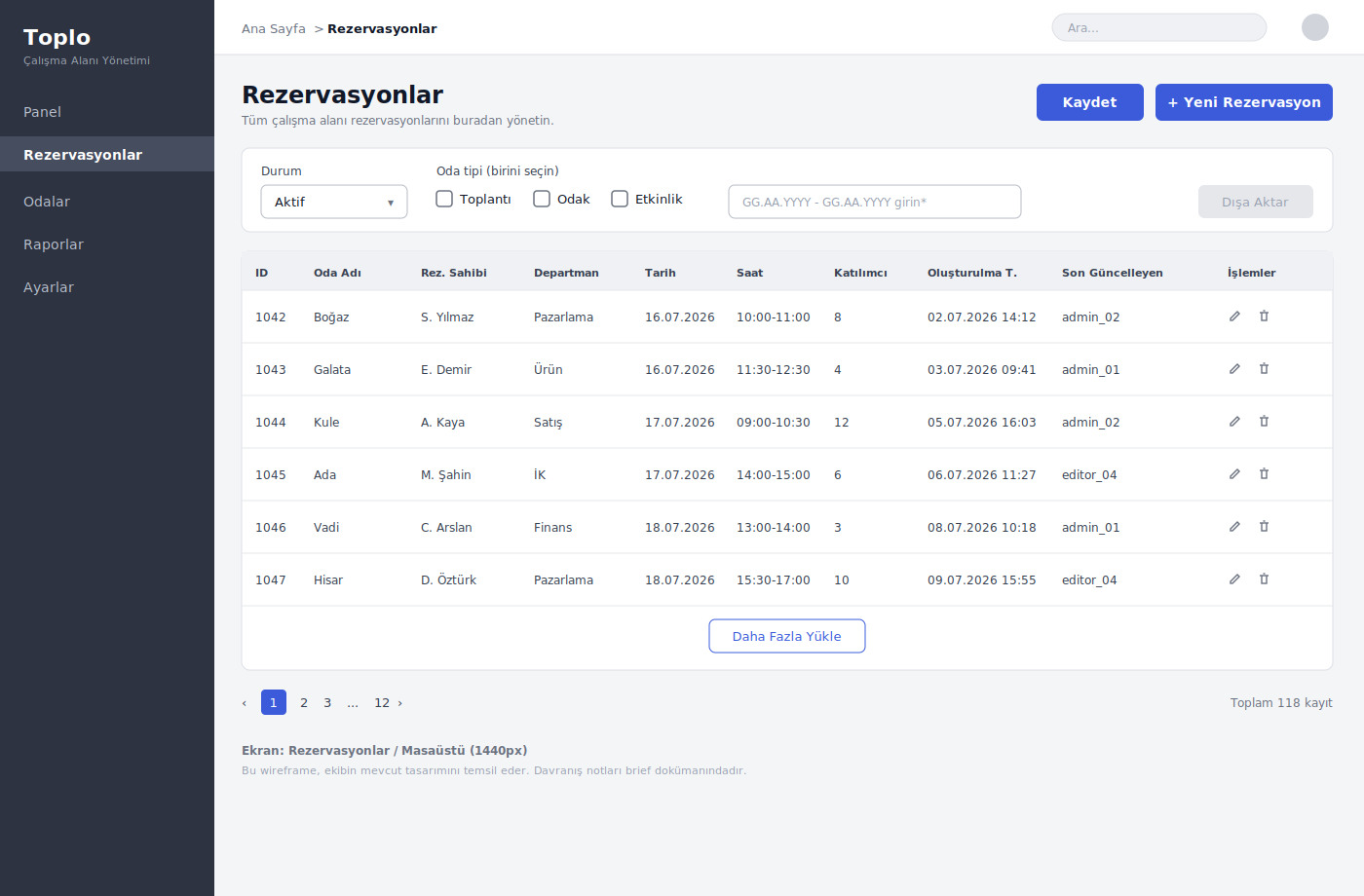Select the S. Yılmaz cell

447,317
